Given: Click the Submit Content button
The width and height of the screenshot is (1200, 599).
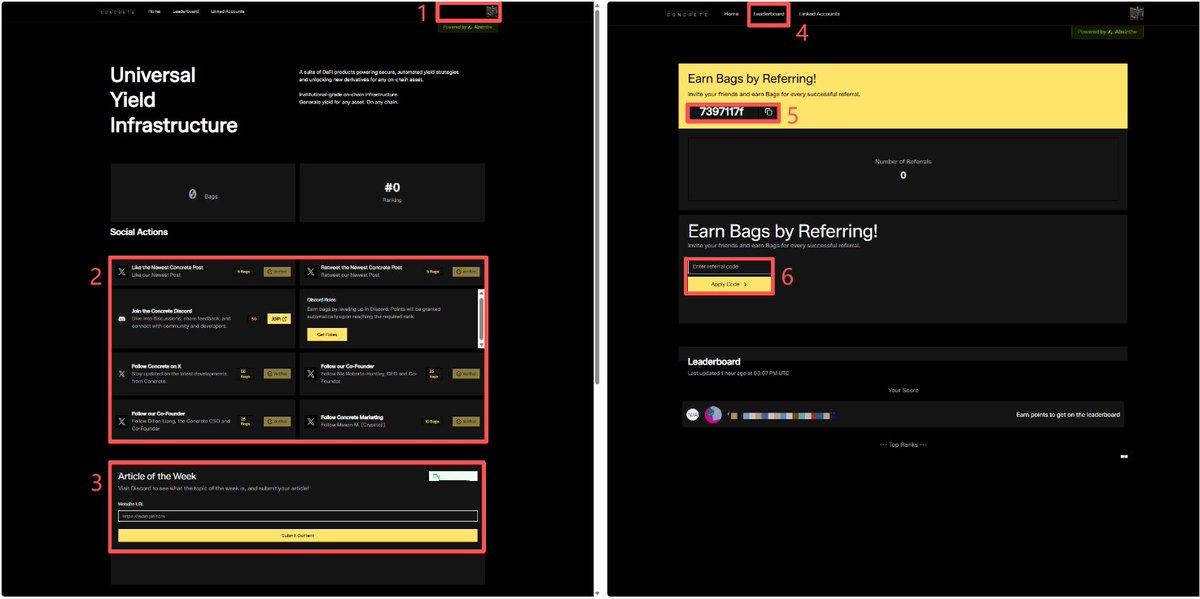Looking at the screenshot, I should (298, 536).
